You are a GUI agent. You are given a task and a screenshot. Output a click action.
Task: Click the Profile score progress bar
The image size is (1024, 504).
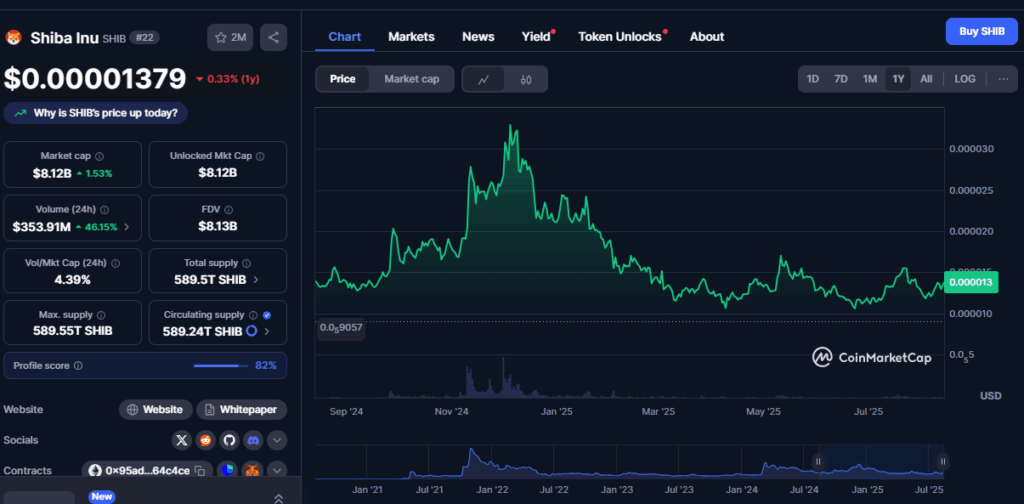221,366
